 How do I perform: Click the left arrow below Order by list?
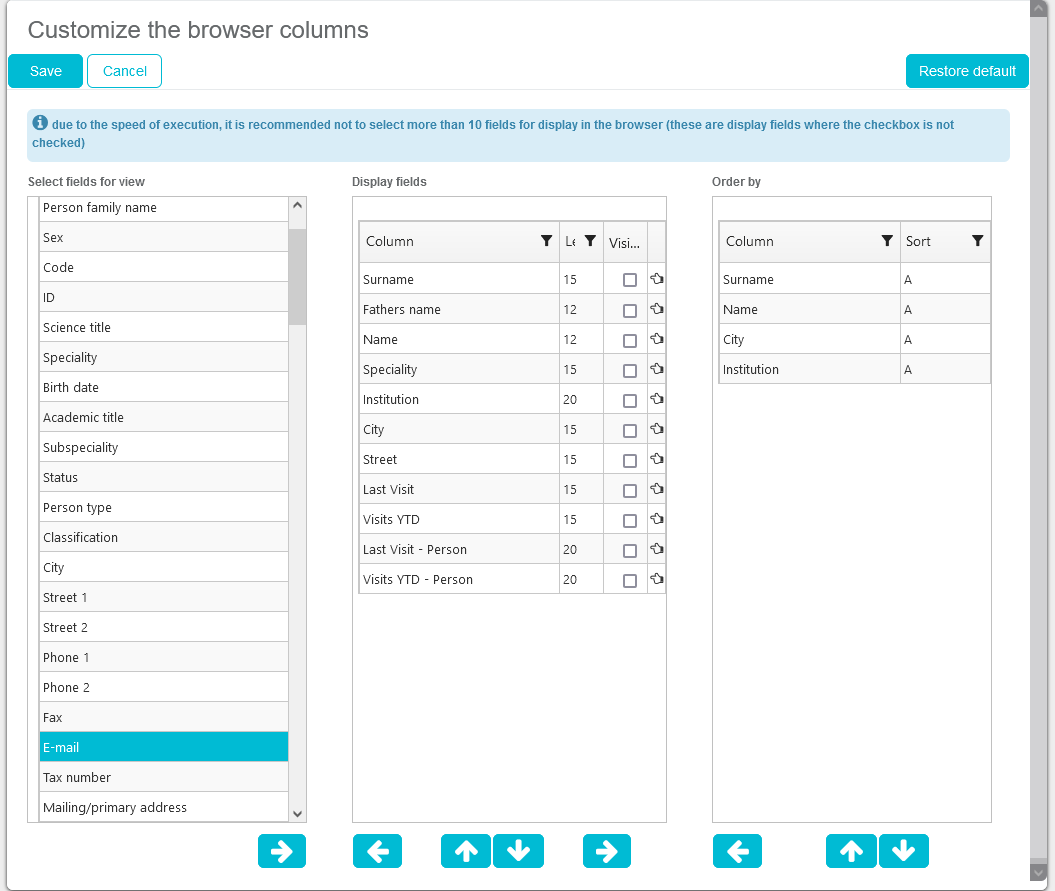pyautogui.click(x=737, y=851)
